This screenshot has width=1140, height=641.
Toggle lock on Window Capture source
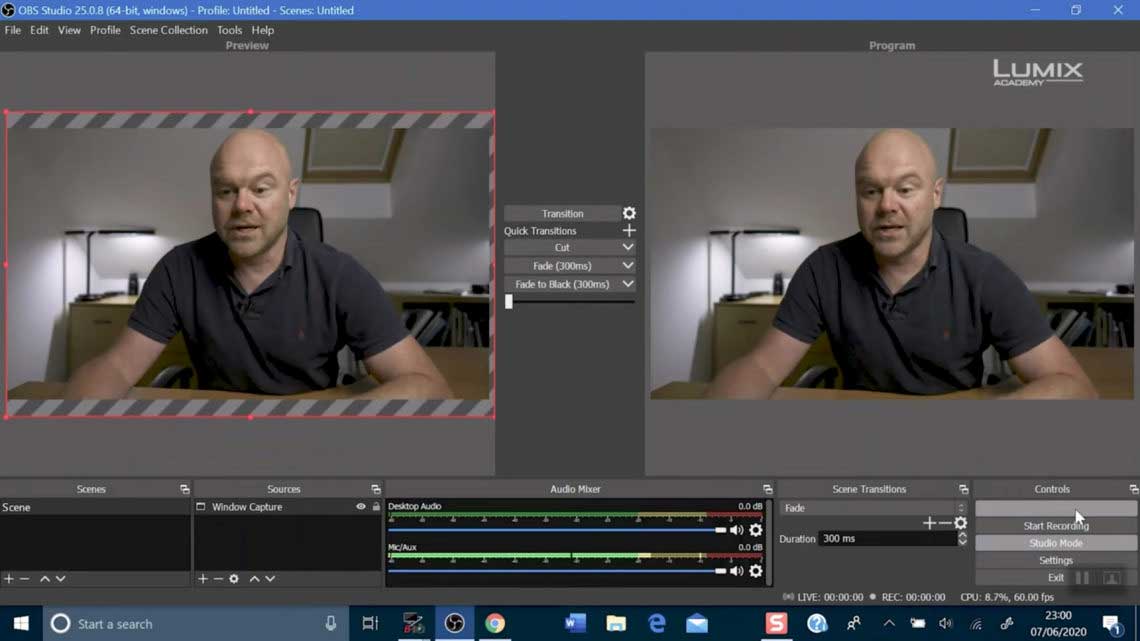pos(376,507)
